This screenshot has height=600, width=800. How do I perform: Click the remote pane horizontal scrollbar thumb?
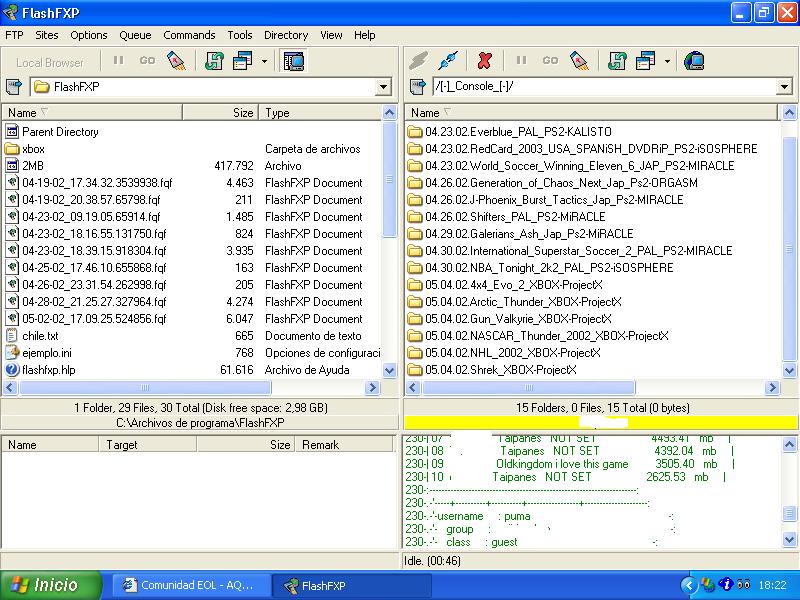528,387
